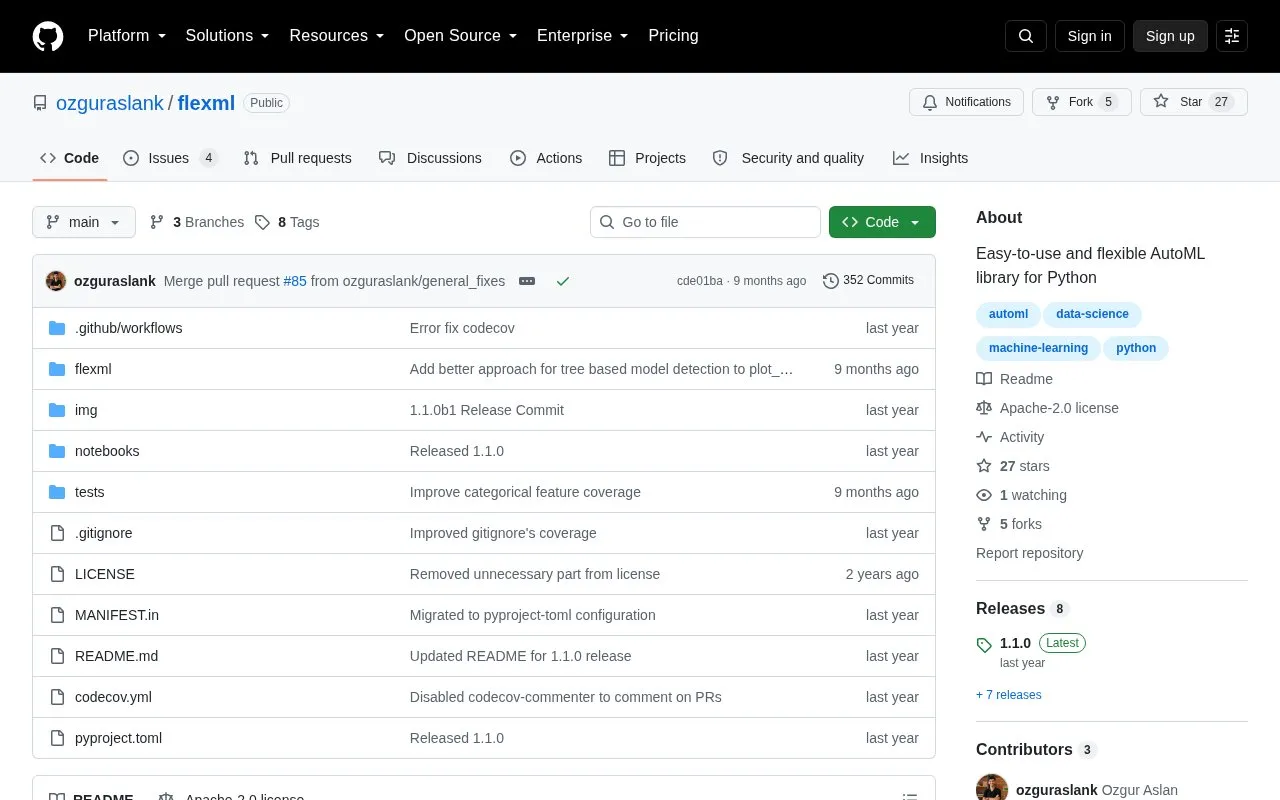Open 3 Branches link
Image resolution: width=1280 pixels, height=800 pixels.
[x=197, y=222]
